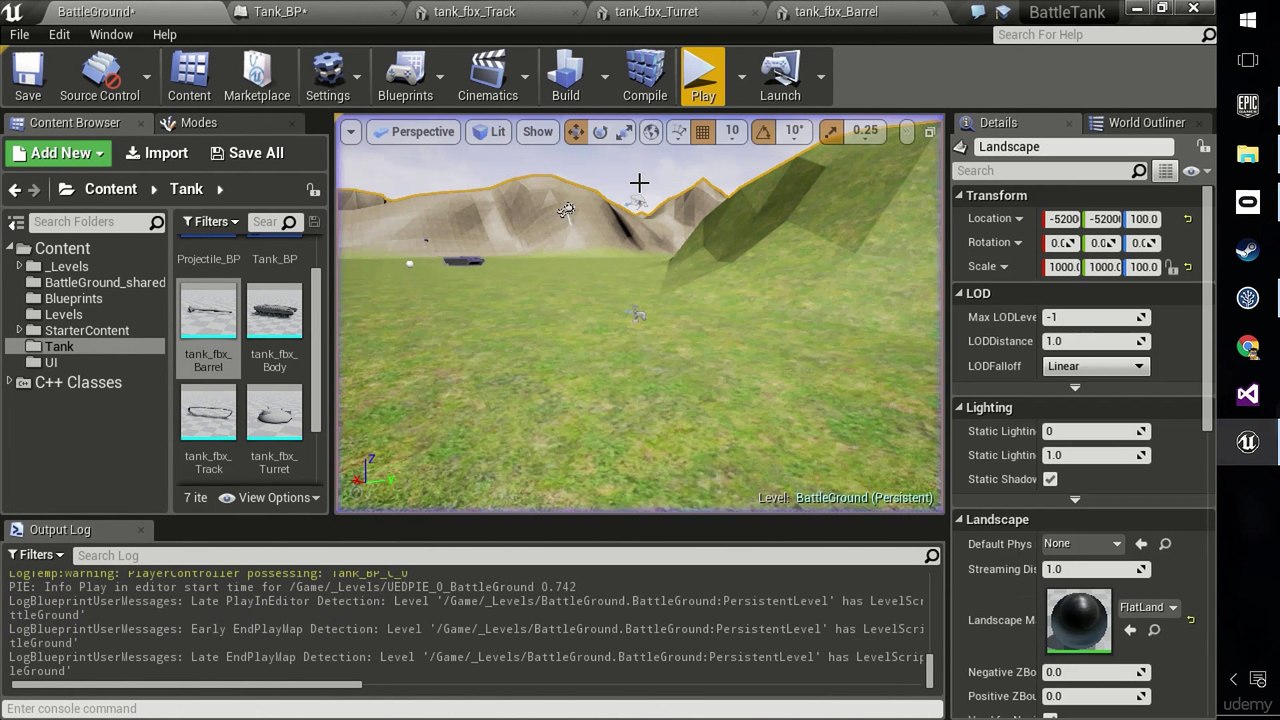Click the Blueprints gamepad icon
The width and height of the screenshot is (1280, 720).
click(405, 76)
